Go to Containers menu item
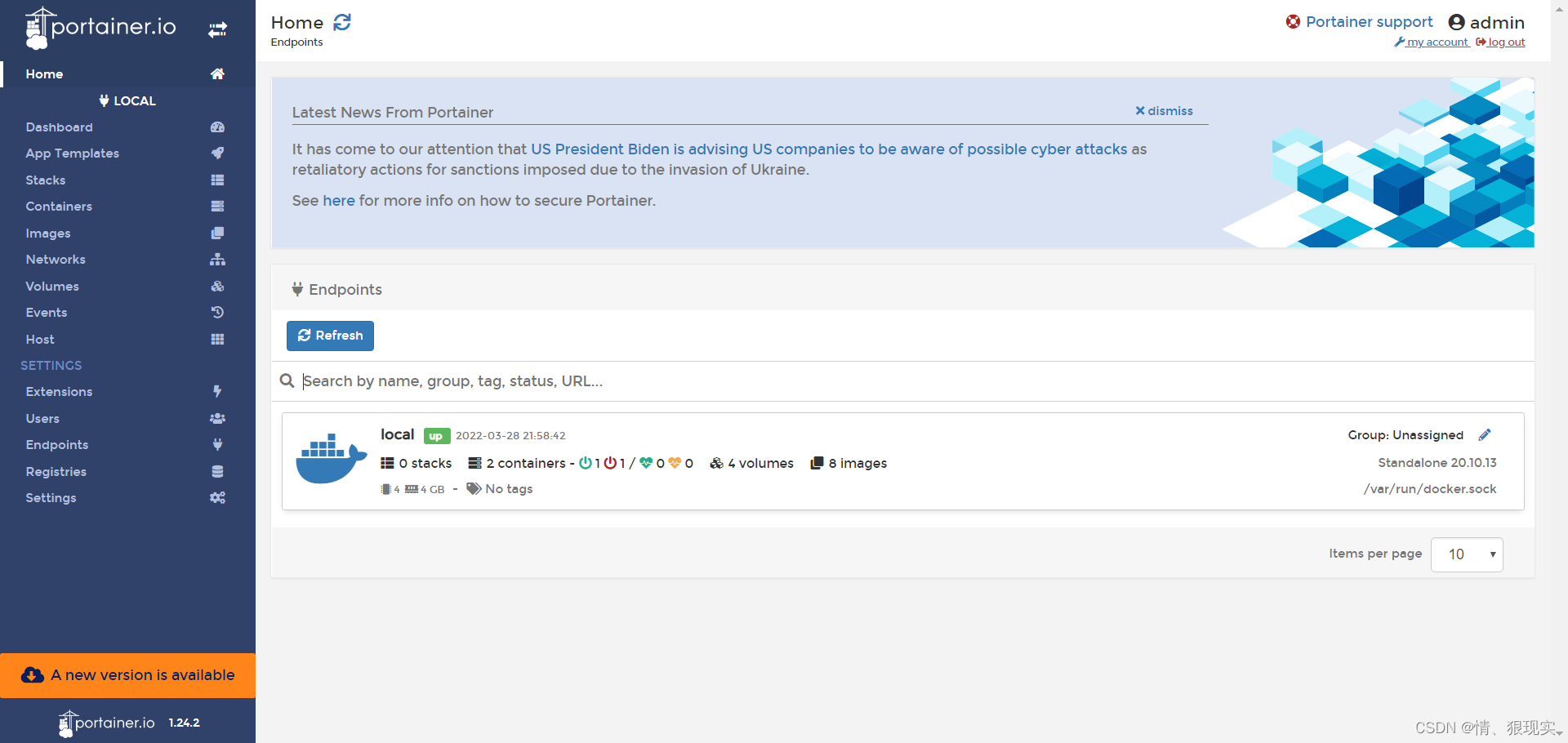Image resolution: width=1568 pixels, height=743 pixels. pyautogui.click(x=59, y=207)
